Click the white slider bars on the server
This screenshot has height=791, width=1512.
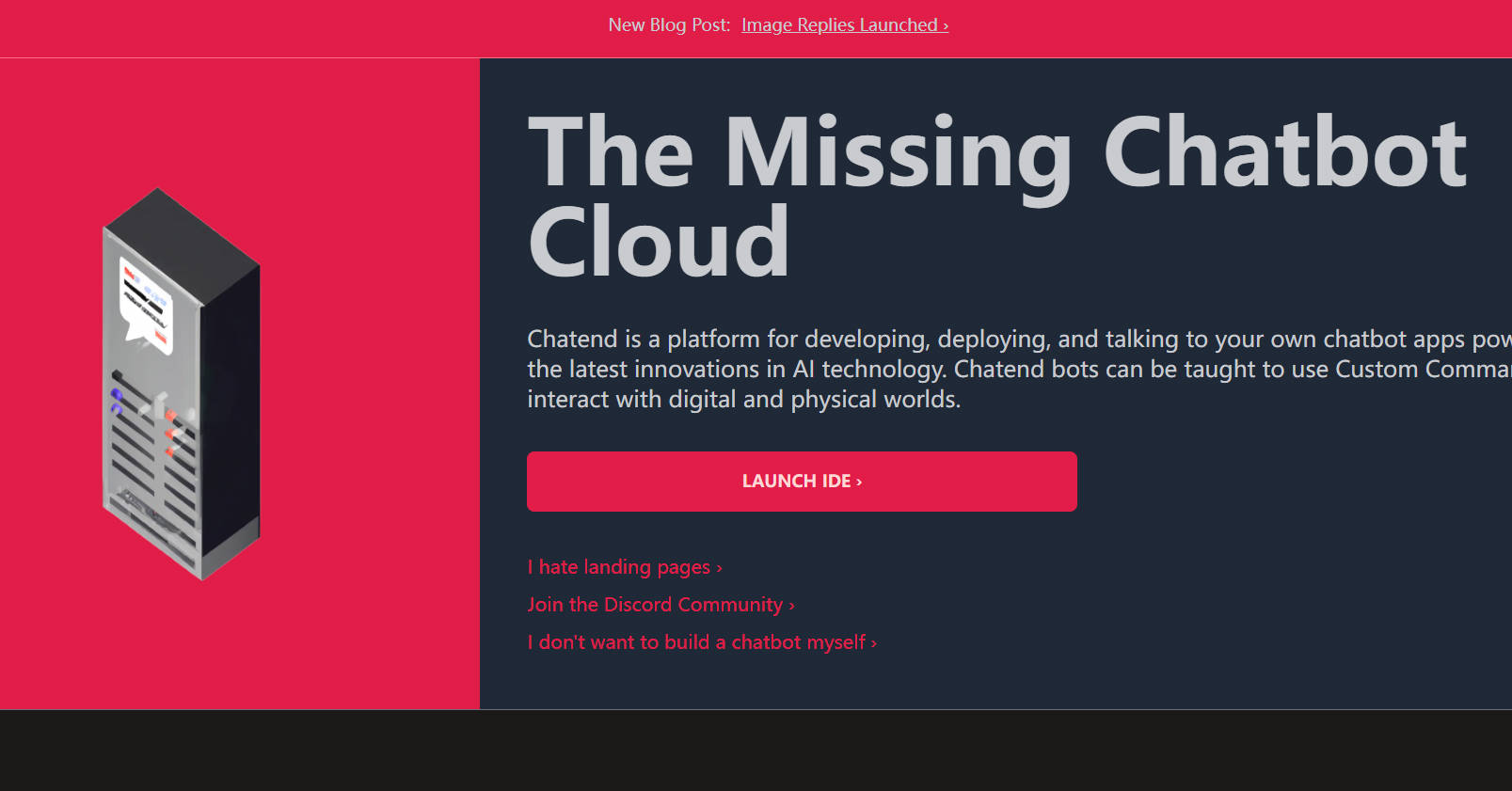(x=160, y=403)
